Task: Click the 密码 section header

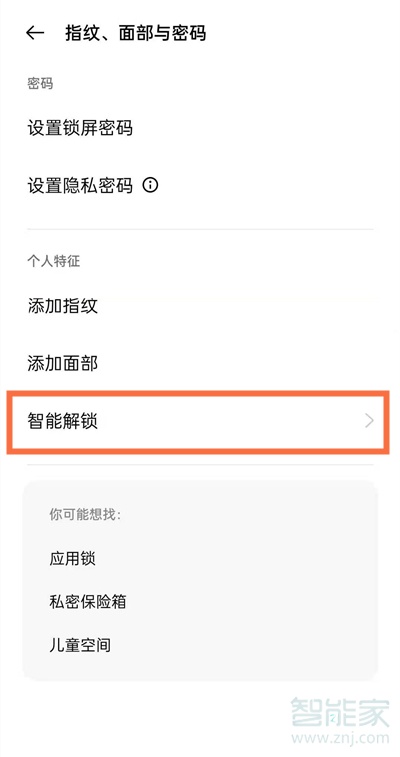Action: (x=40, y=84)
